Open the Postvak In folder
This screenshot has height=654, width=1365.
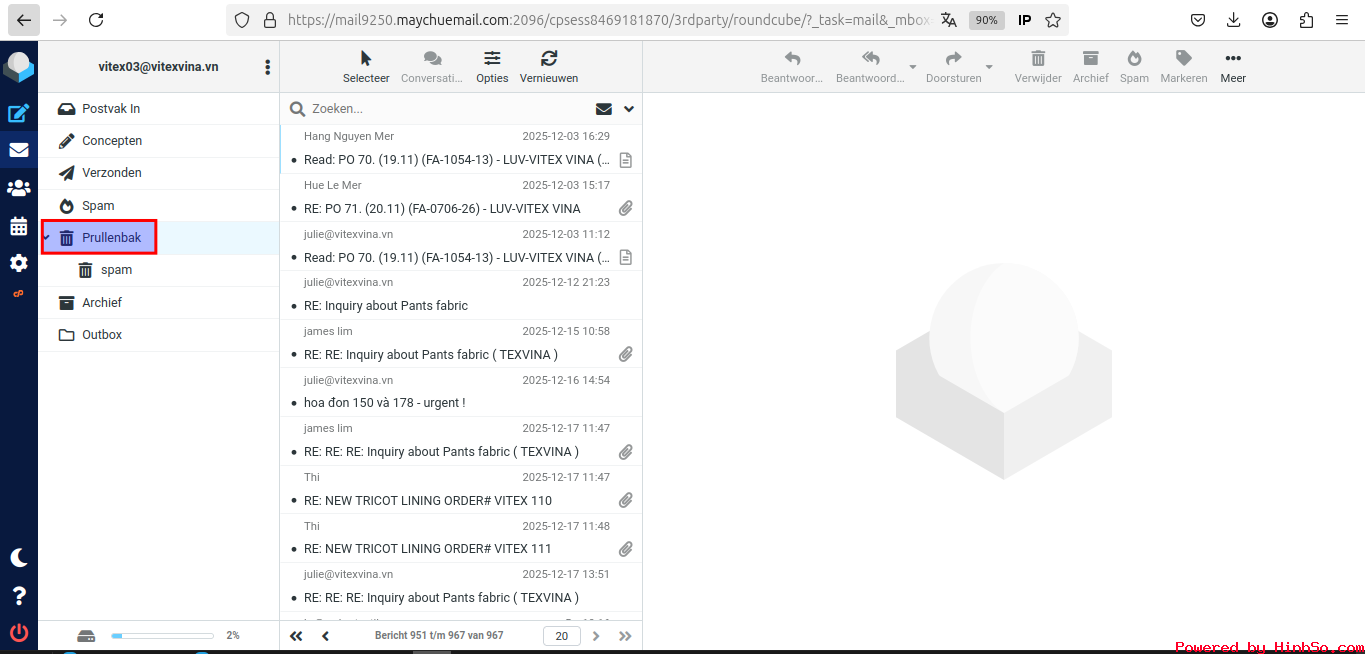click(x=110, y=108)
